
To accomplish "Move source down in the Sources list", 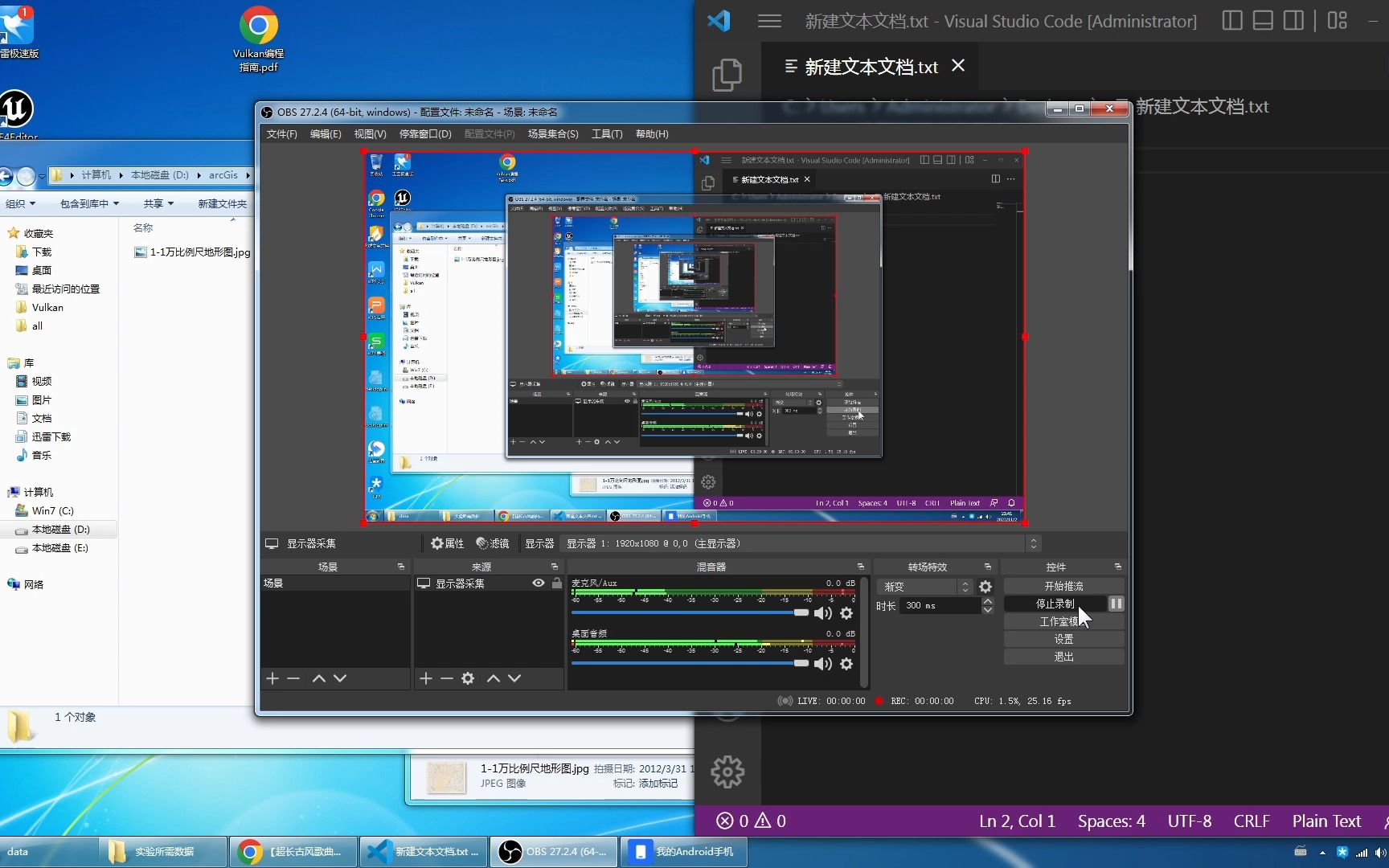I will pos(514,679).
